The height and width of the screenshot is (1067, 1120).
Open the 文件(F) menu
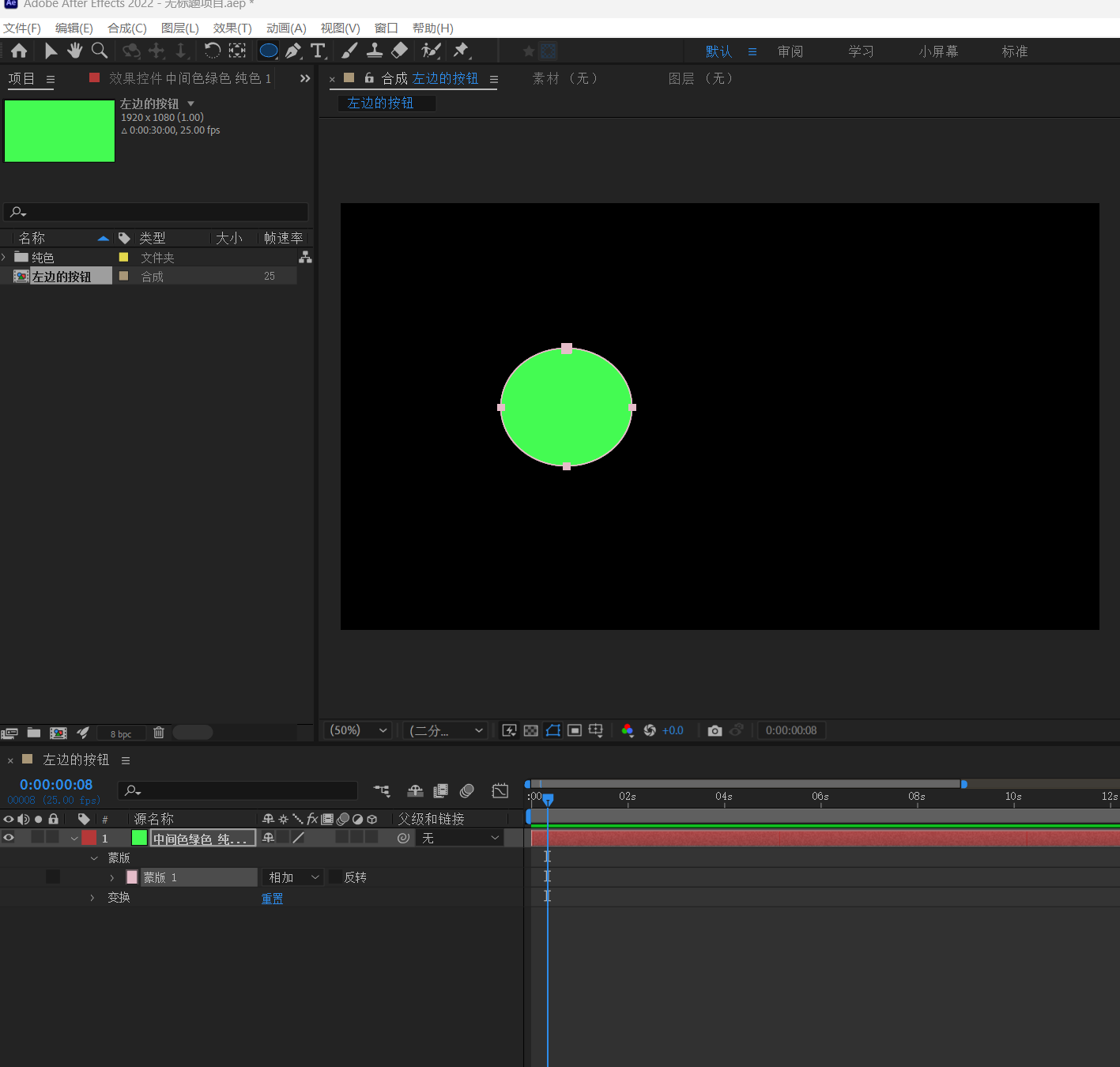click(x=22, y=28)
